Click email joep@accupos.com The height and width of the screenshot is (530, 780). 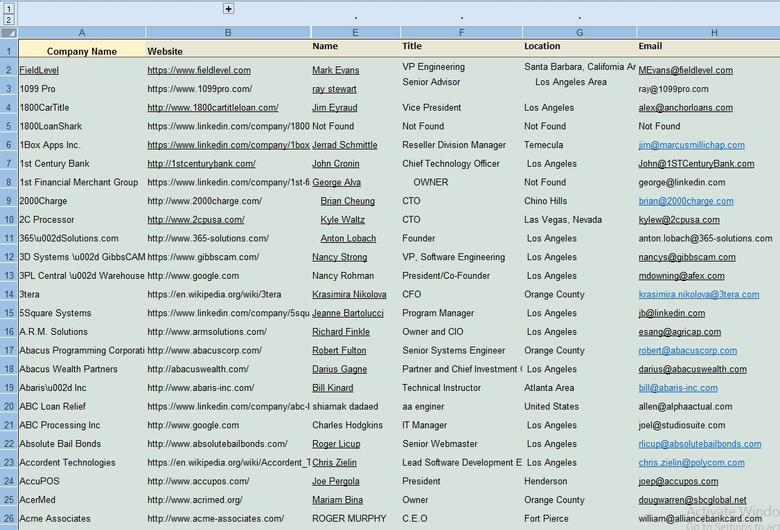tap(679, 481)
